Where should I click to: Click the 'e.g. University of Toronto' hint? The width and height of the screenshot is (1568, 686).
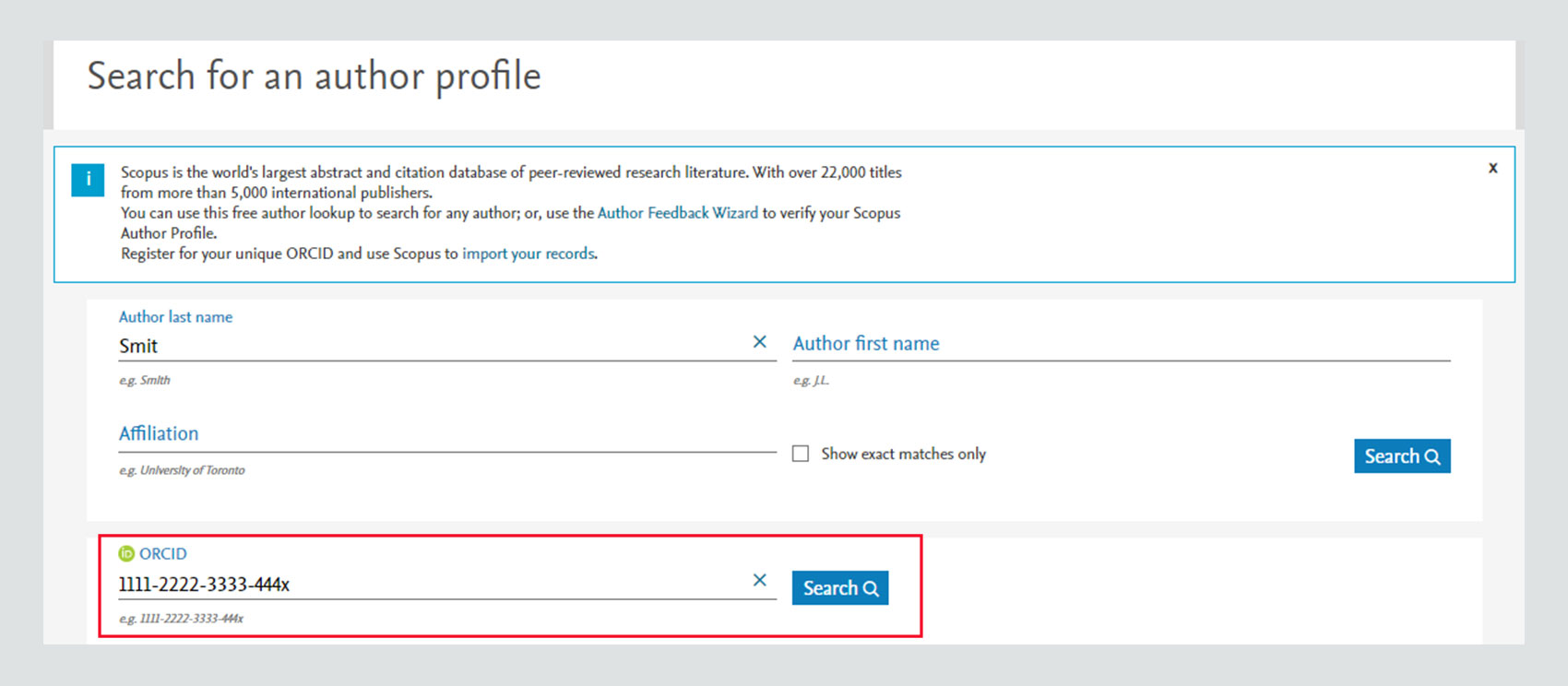[182, 470]
